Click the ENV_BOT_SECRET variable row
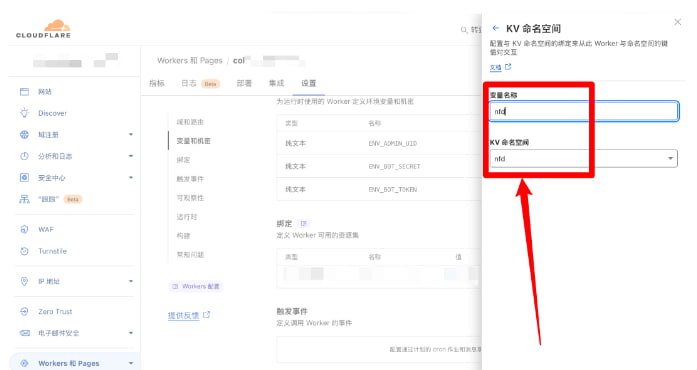This screenshot has width=697, height=370. click(379, 166)
